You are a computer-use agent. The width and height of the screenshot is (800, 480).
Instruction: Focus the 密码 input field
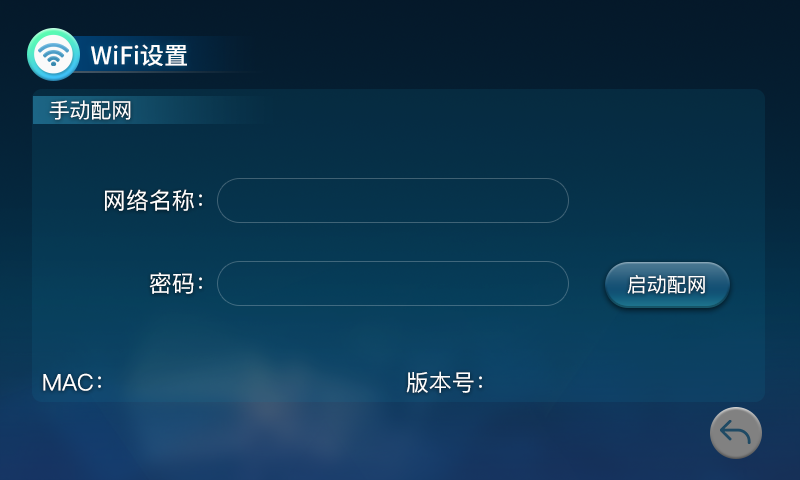tap(392, 284)
